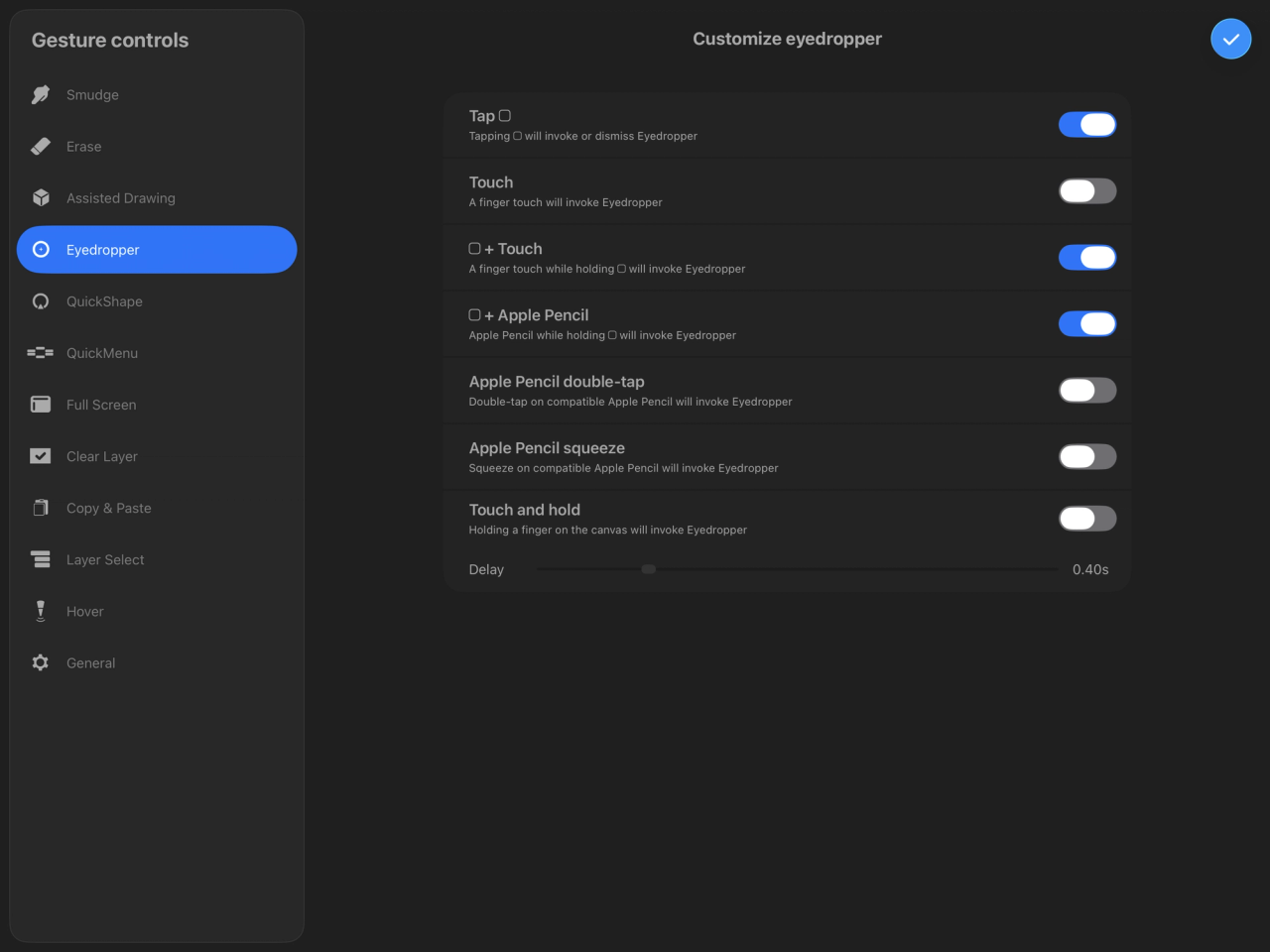Click the 0.40s delay value
1270x952 pixels.
1090,569
